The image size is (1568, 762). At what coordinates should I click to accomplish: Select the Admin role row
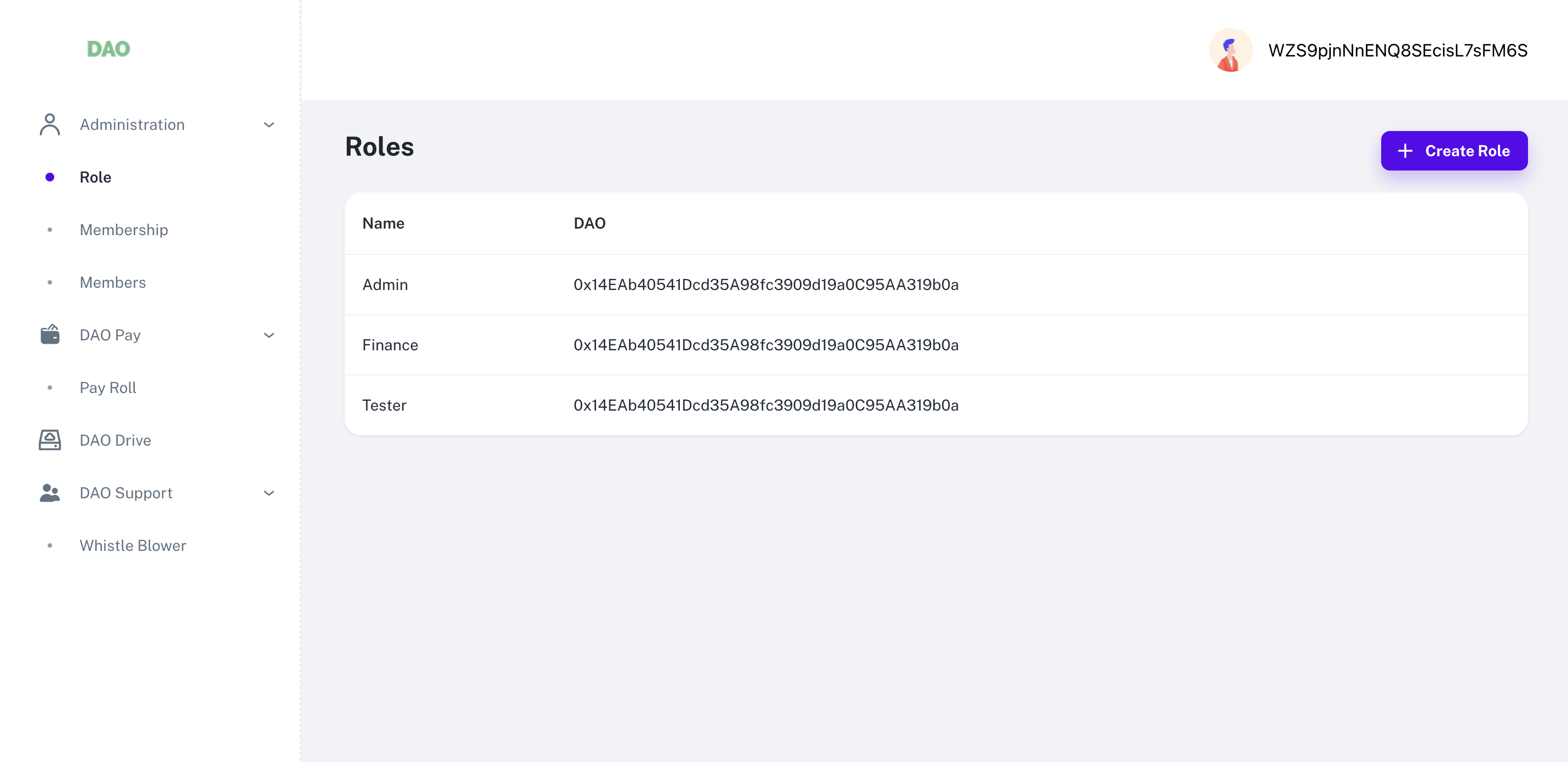click(x=385, y=285)
